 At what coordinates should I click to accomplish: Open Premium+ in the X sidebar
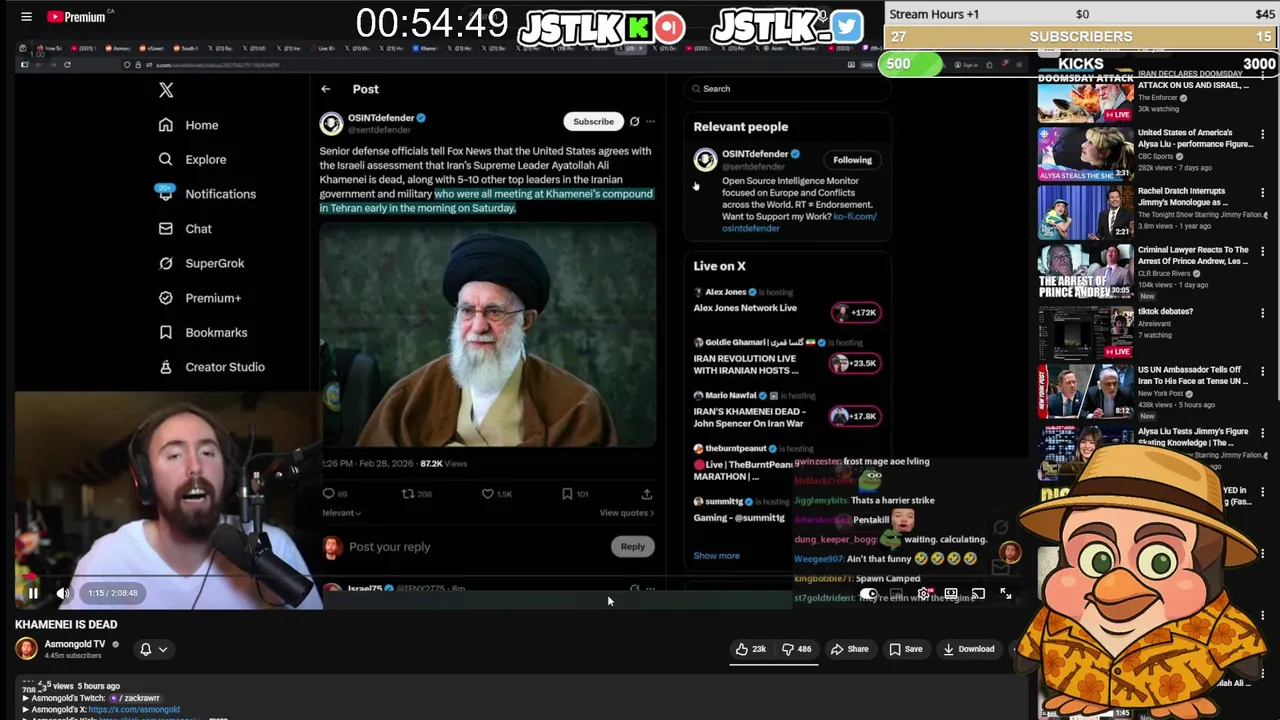199,298
